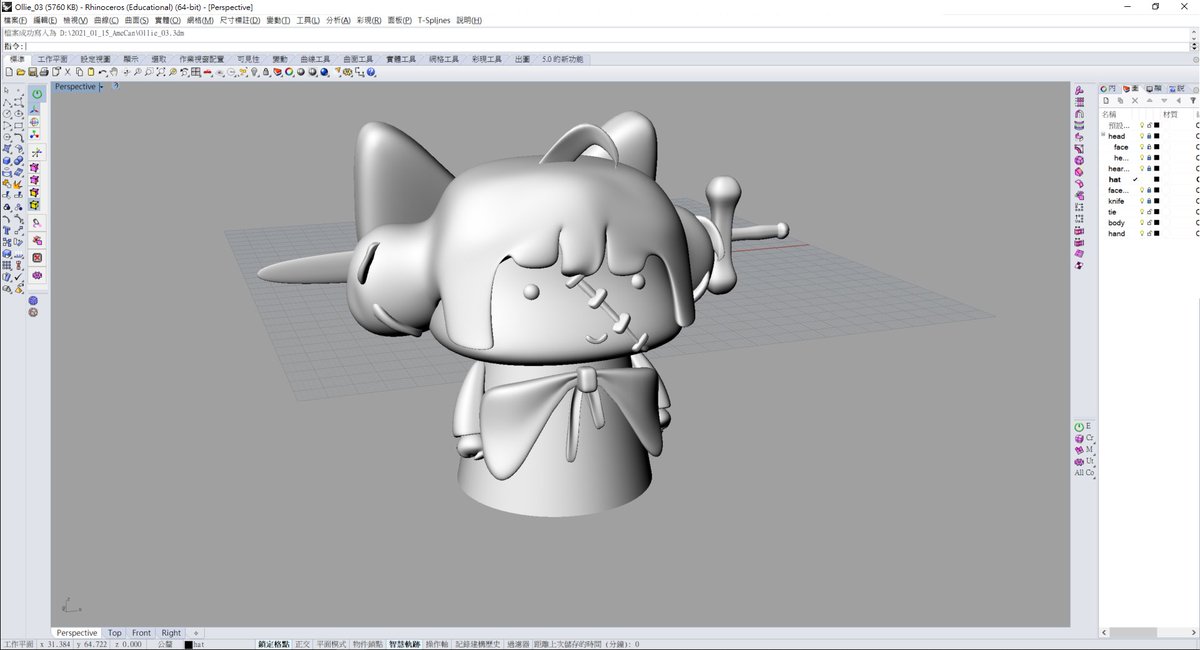The width and height of the screenshot is (1200, 650).
Task: Click the light bulb Show/Hide toolbar icon
Action: 254,72
